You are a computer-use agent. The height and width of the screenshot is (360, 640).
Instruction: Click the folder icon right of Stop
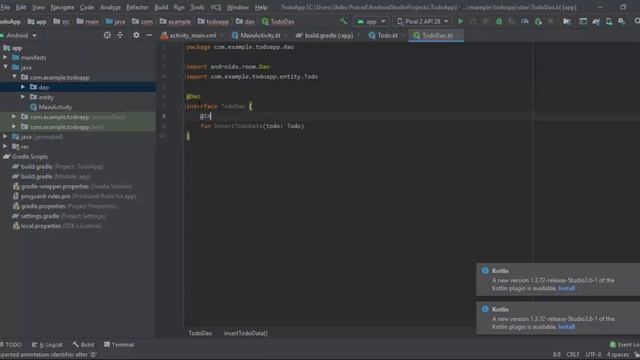[567, 21]
